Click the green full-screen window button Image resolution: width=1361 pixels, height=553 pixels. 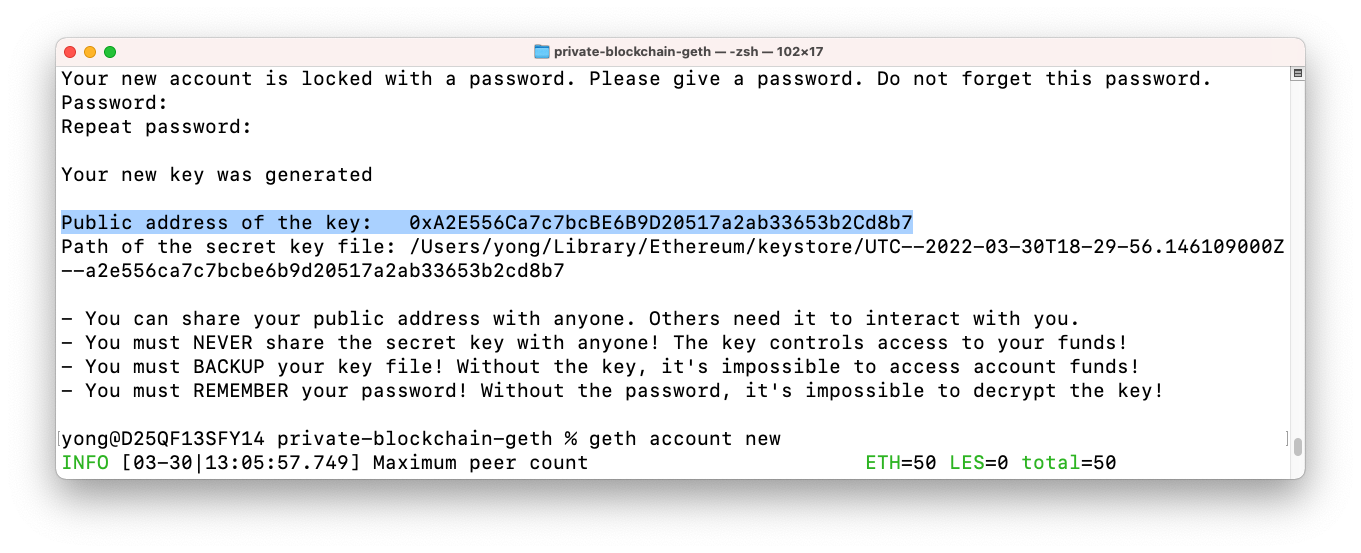pos(110,52)
